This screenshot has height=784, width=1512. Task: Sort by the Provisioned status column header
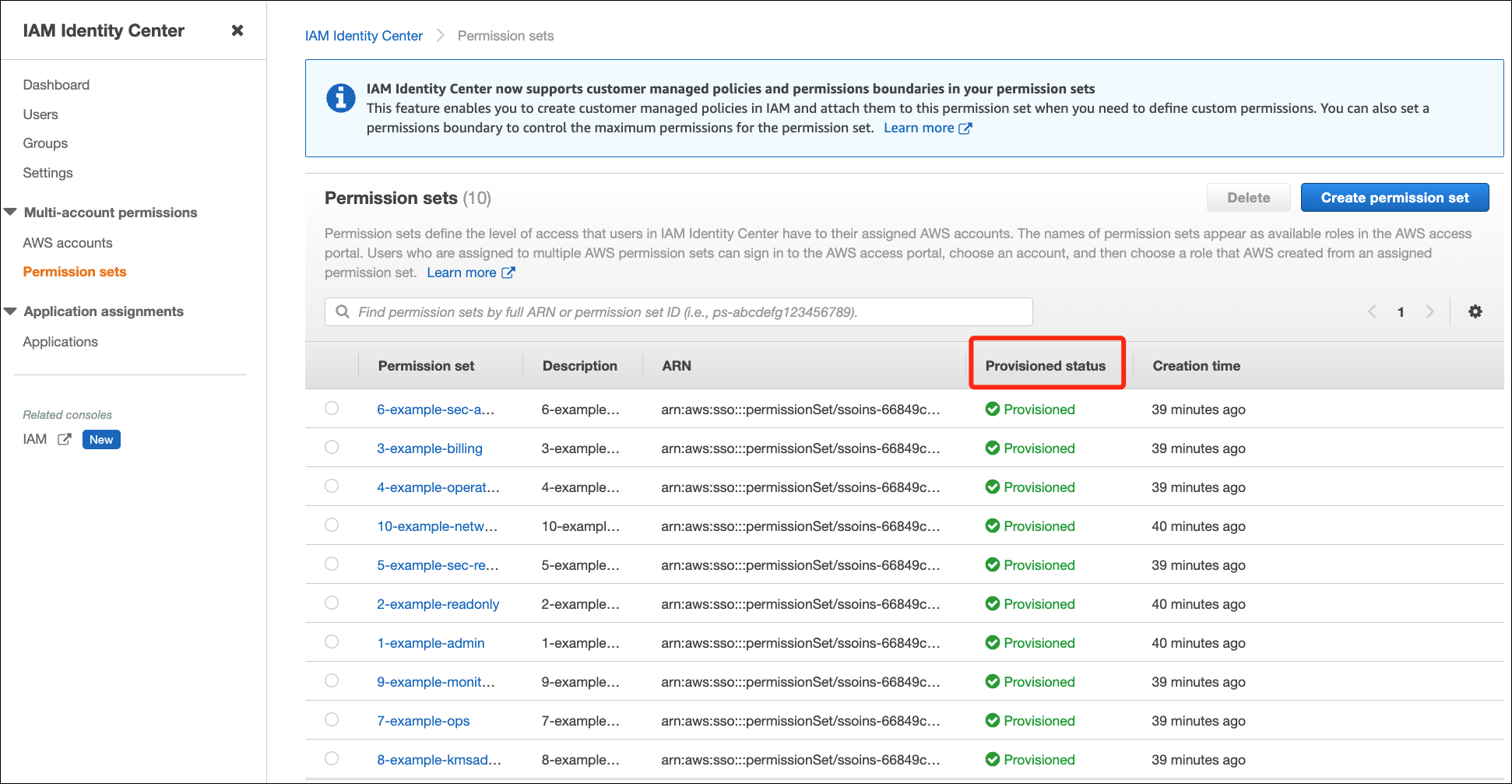(x=1045, y=366)
